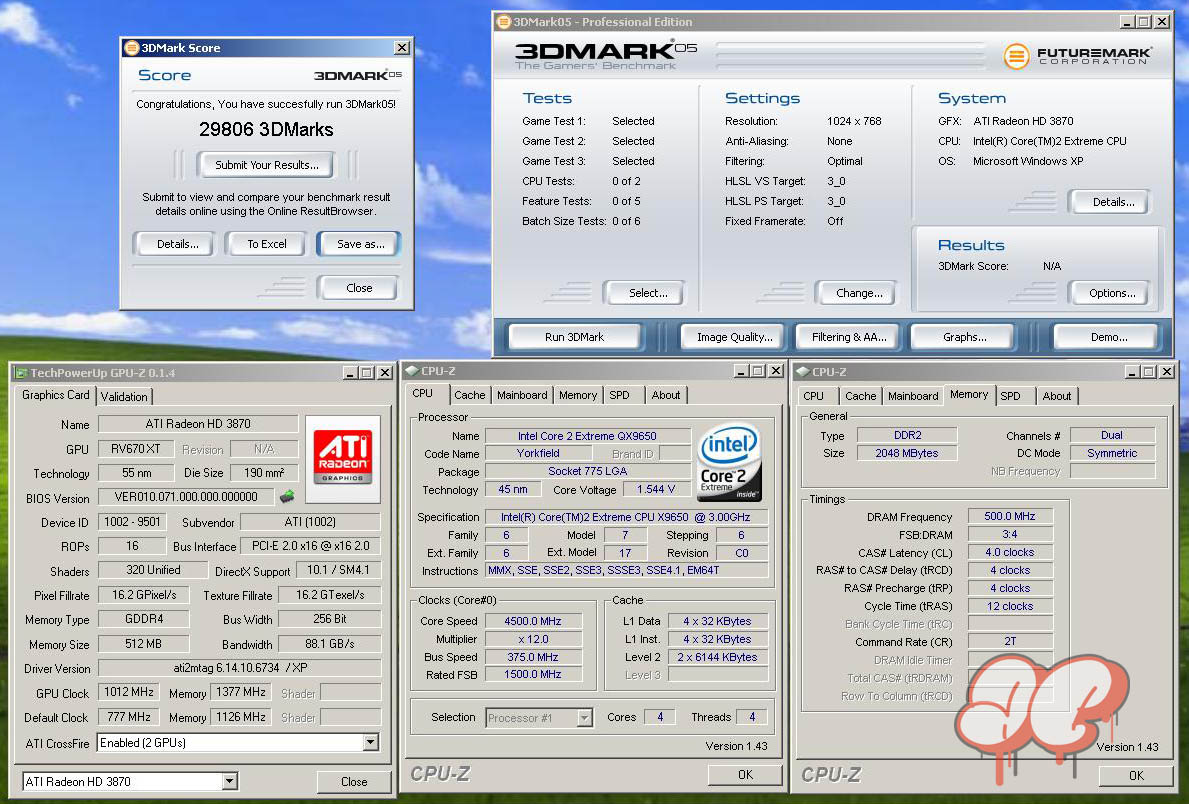Export the score with To Excel
The image size is (1189, 804).
pos(267,244)
